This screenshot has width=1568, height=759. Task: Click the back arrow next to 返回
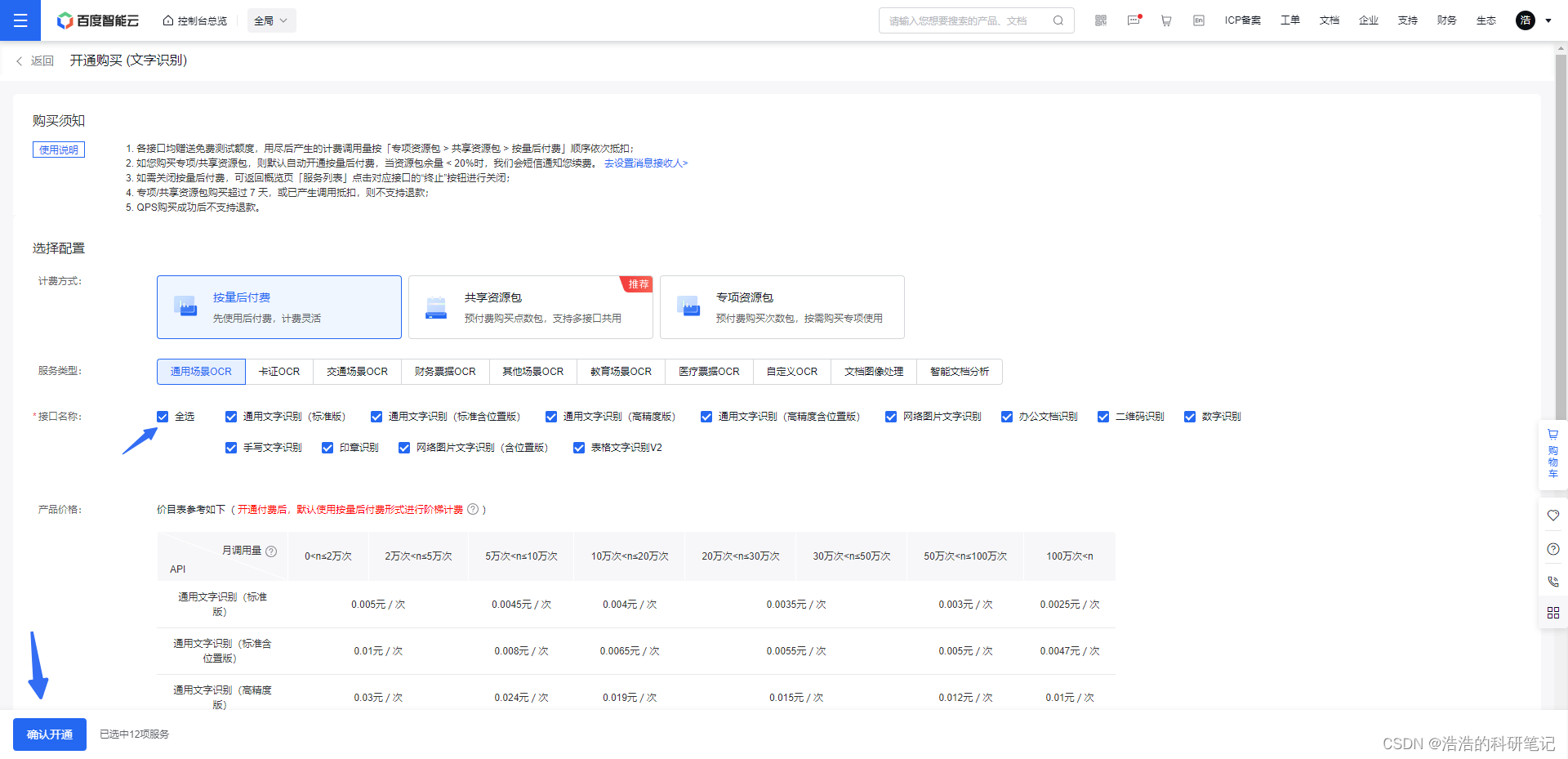[20, 61]
